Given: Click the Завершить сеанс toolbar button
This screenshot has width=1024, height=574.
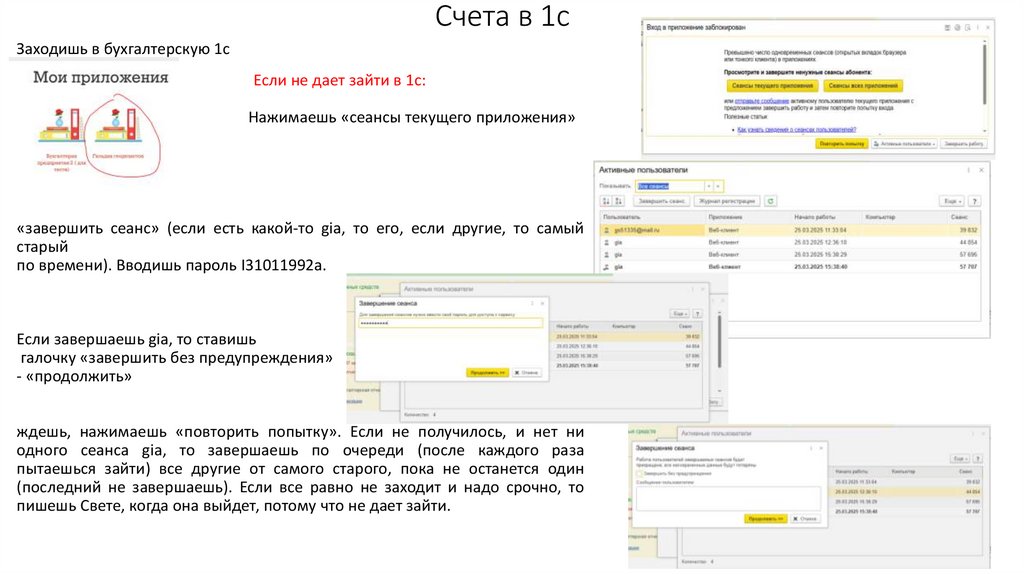Looking at the screenshot, I should (x=660, y=201).
